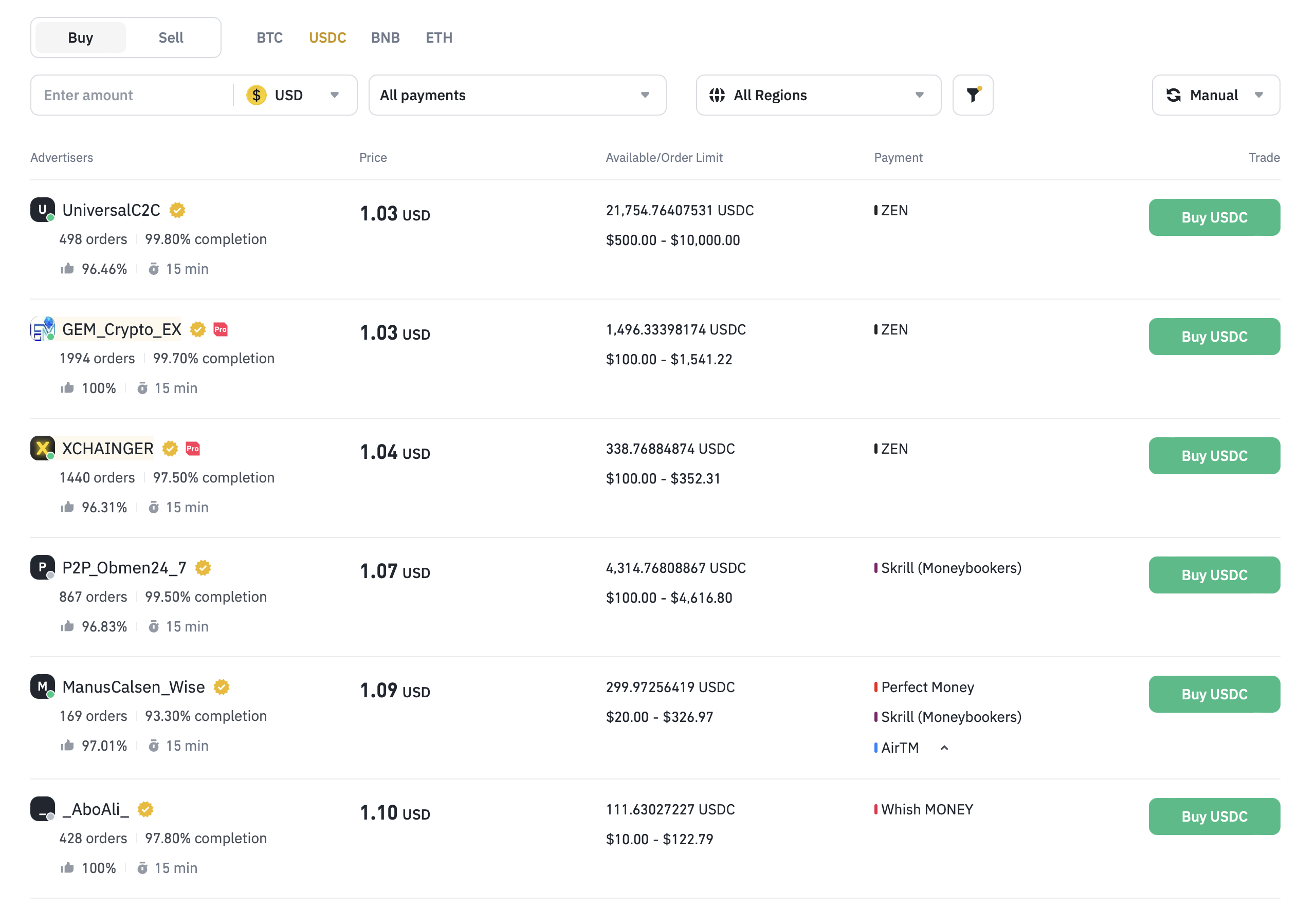Screen dimensions: 1316x910
Task: Switch to the BTC tab
Action: coord(269,37)
